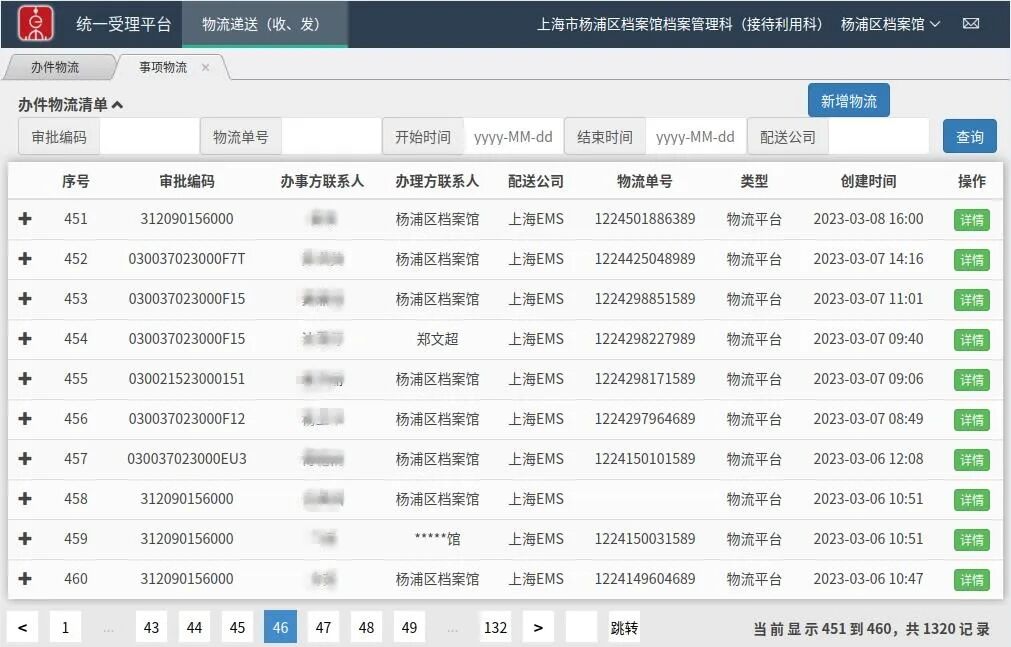This screenshot has height=647, width=1011.
Task: Go to previous page via left arrow
Action: (22, 627)
